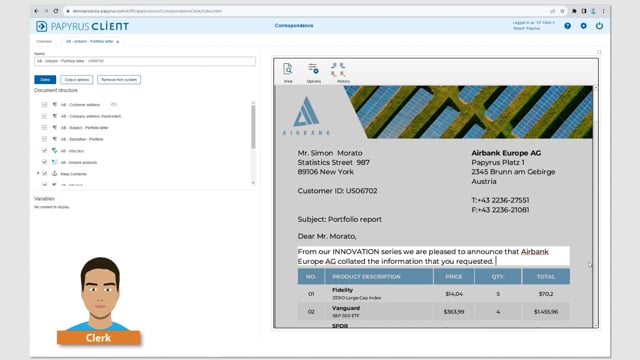Image resolution: width=640 pixels, height=360 pixels.
Task: Toggle checkbox for Keep Container
Action: (x=44, y=173)
